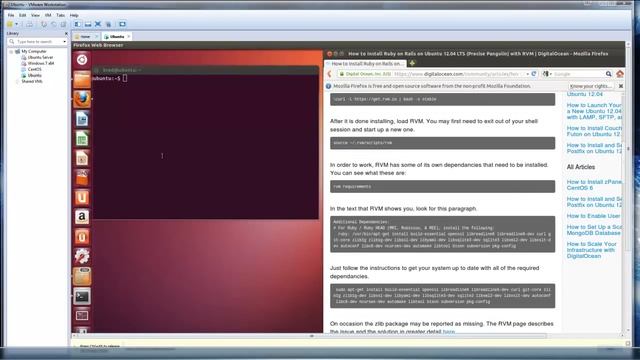Toggle VMware library sidebar view icon
640x360 pixels.
click(77, 24)
